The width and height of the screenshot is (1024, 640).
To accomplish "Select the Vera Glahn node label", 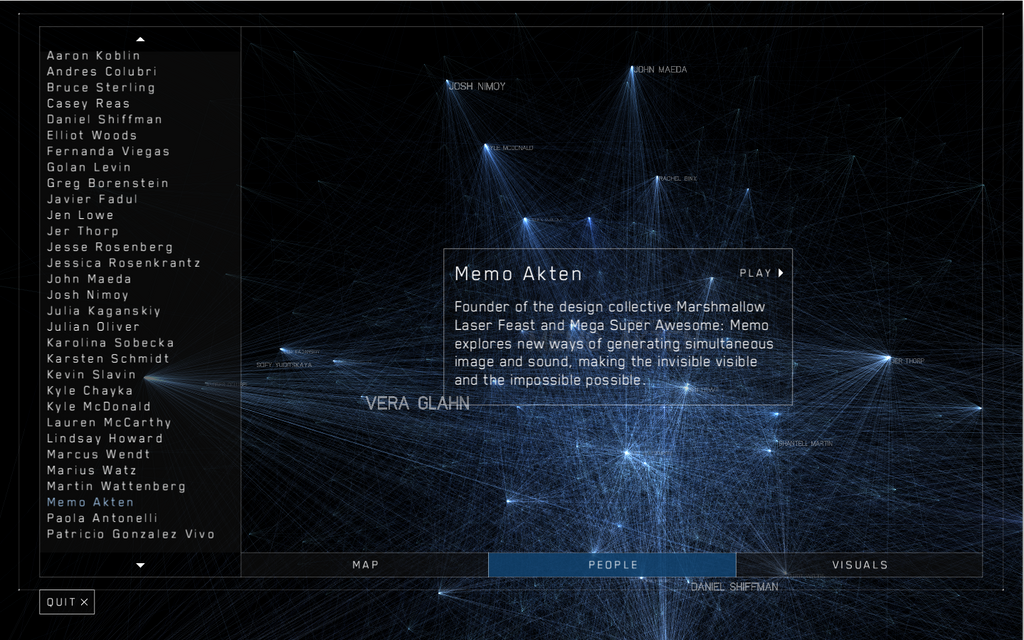I will point(417,404).
